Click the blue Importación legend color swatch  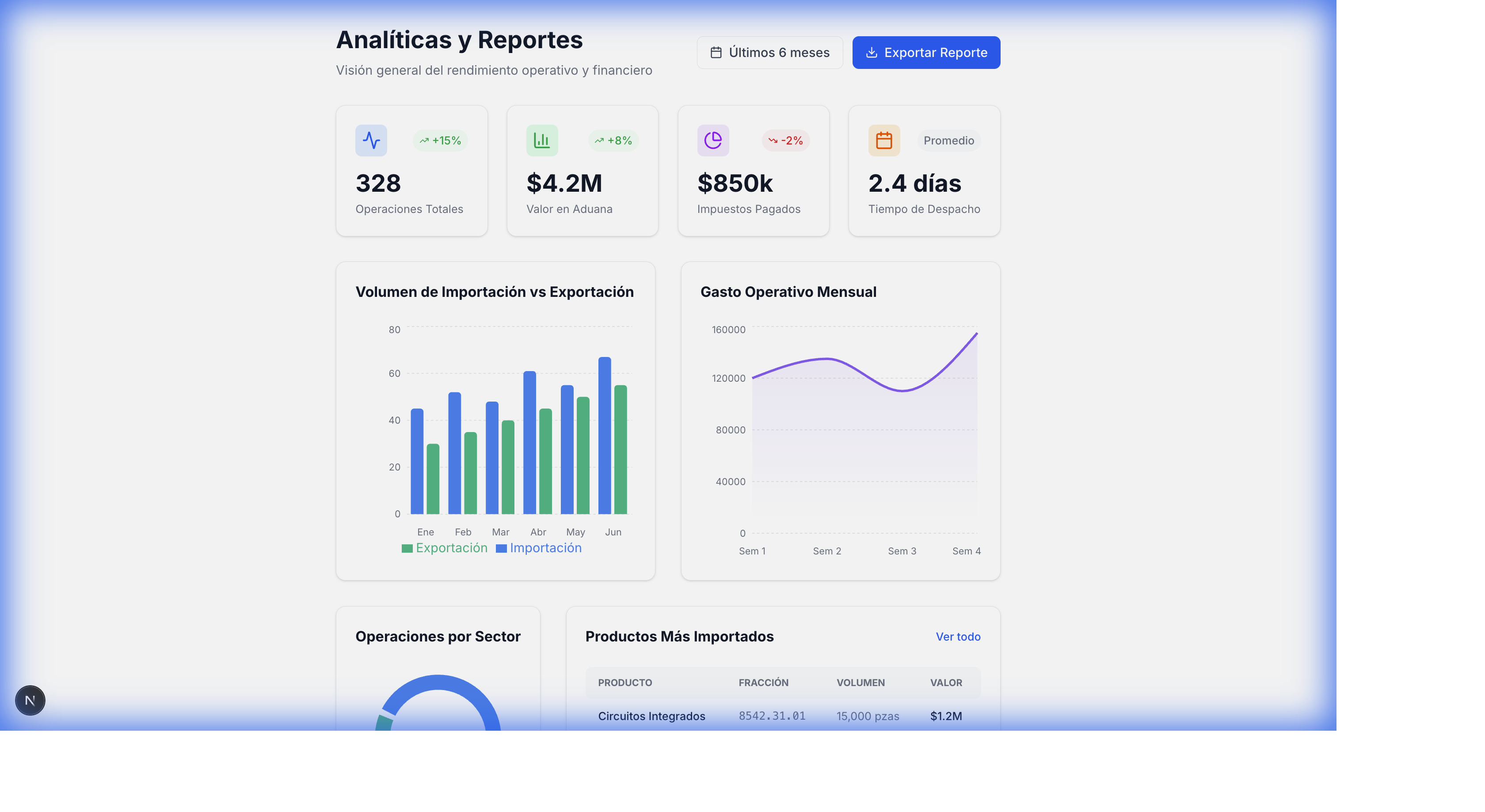(x=501, y=548)
